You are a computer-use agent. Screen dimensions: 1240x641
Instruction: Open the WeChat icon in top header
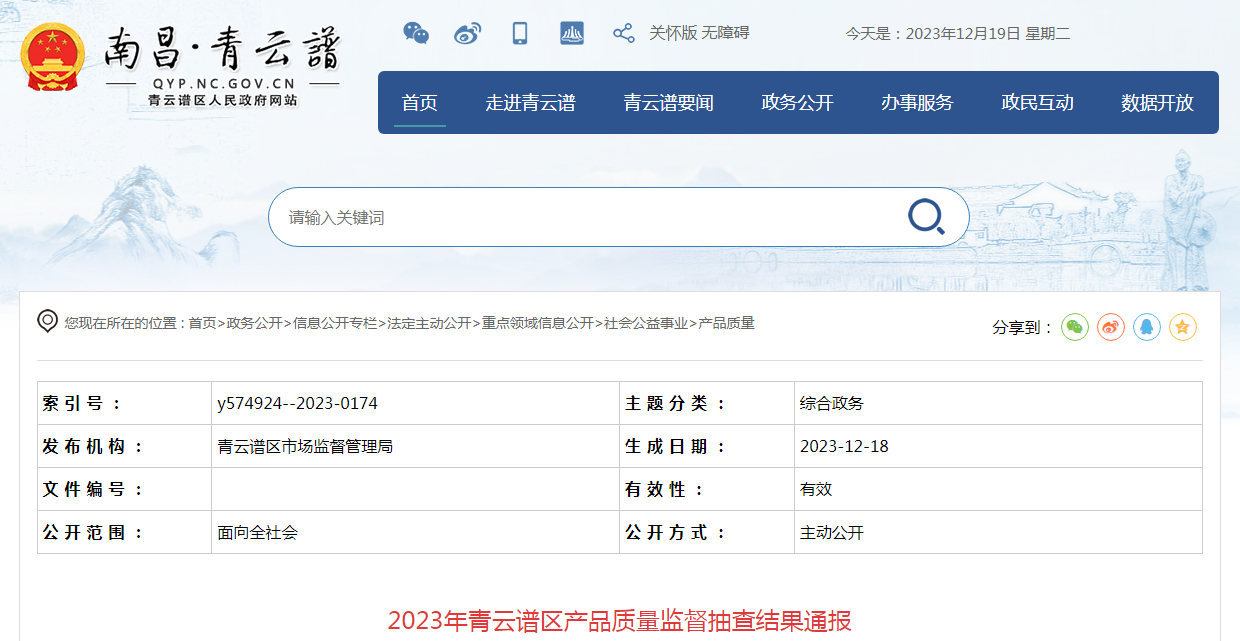click(416, 33)
